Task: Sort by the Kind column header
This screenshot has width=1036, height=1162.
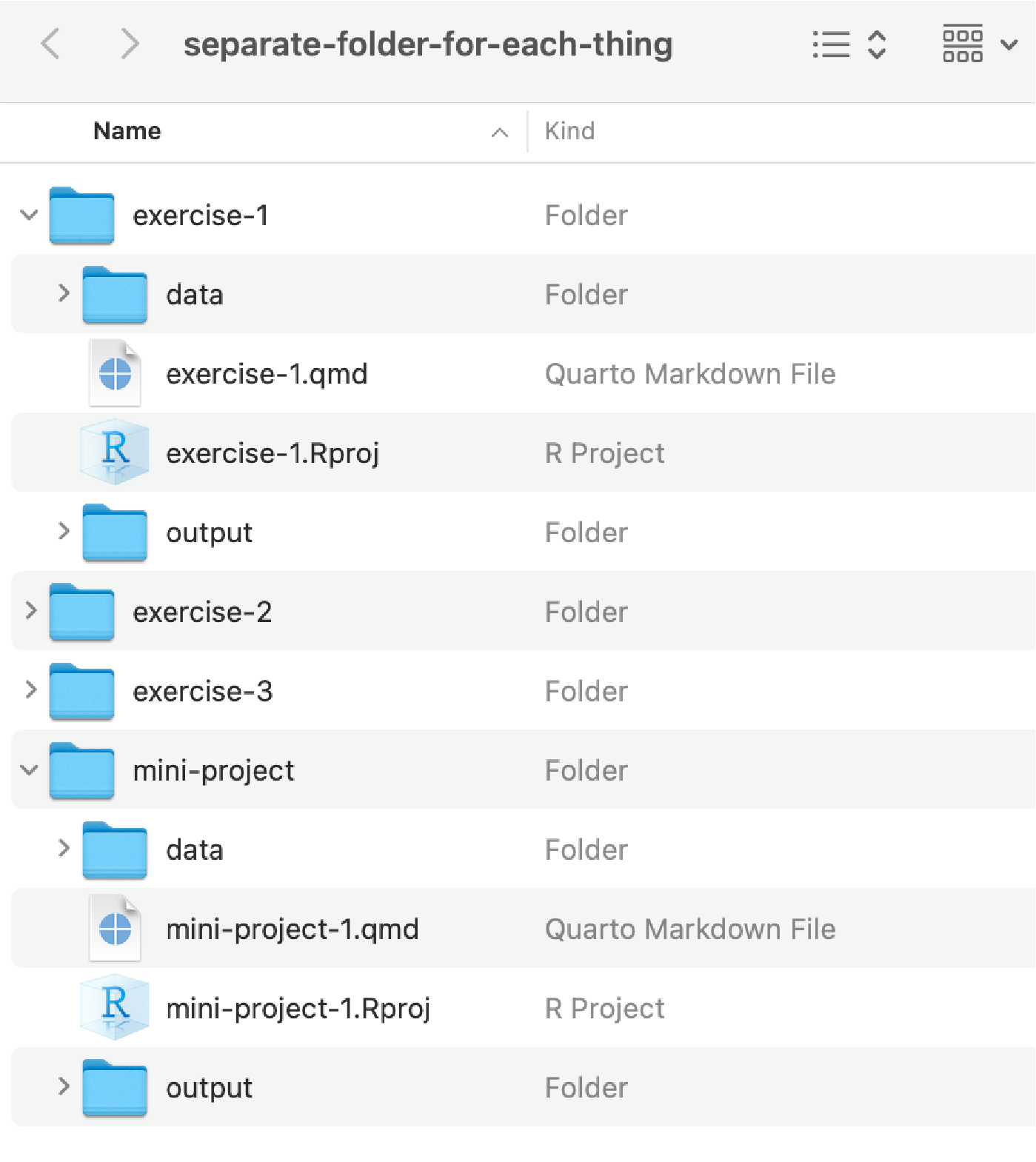Action: (x=569, y=131)
